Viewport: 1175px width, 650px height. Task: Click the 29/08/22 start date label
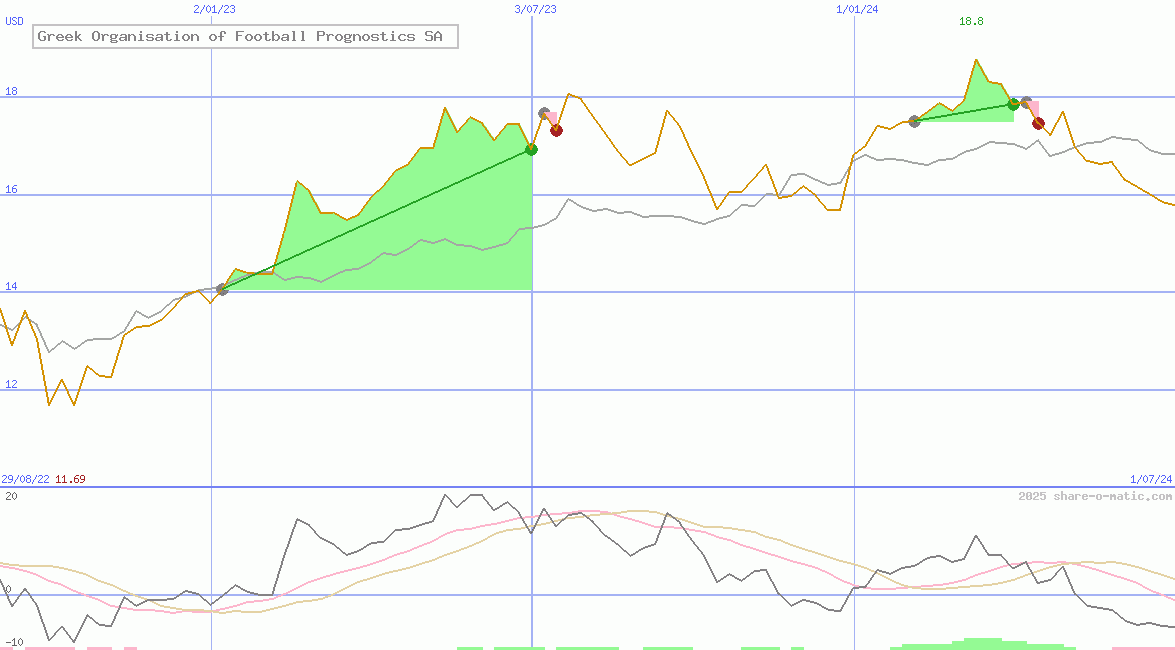[25, 479]
